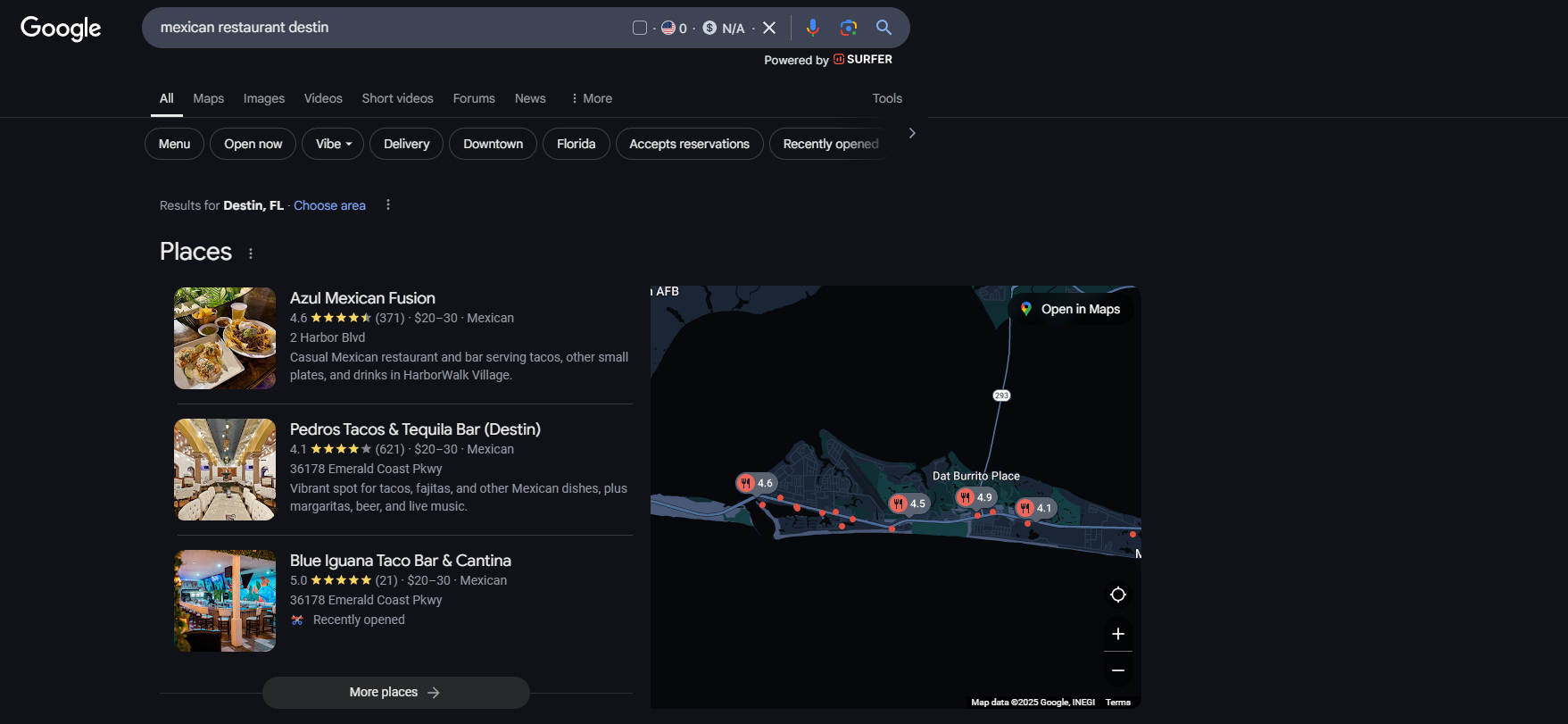Center map on my location
This screenshot has width=1568, height=724.
point(1118,595)
